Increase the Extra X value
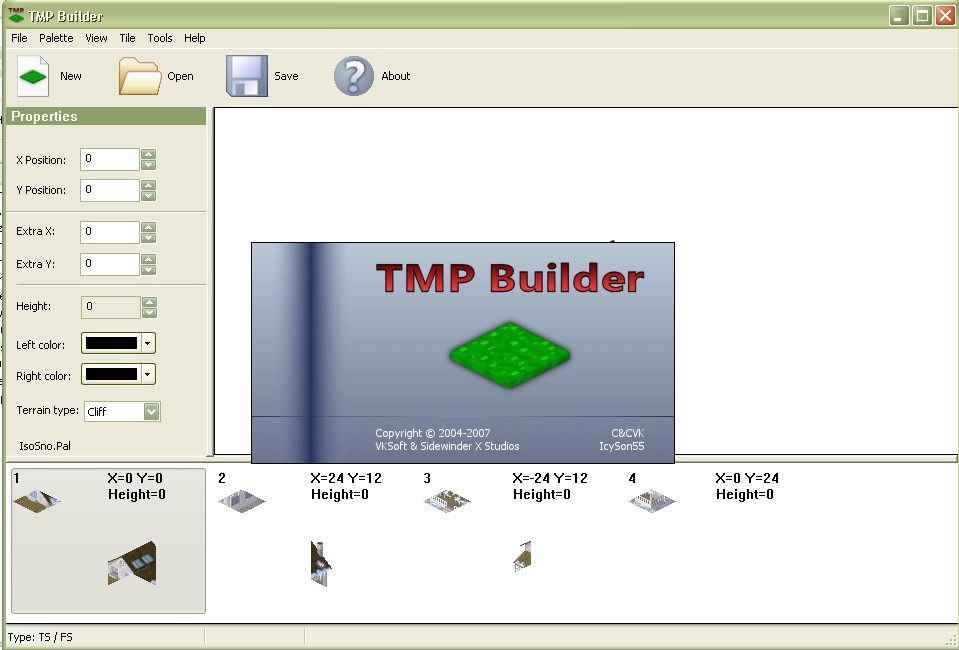959x650 pixels. point(149,226)
